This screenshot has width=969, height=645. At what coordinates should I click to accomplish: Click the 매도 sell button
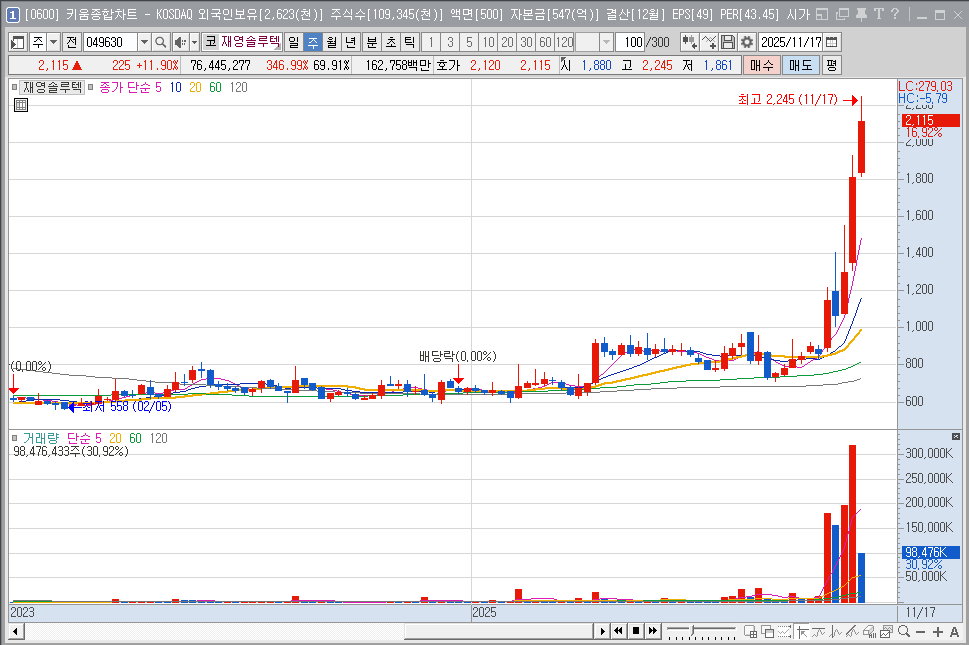[801, 65]
